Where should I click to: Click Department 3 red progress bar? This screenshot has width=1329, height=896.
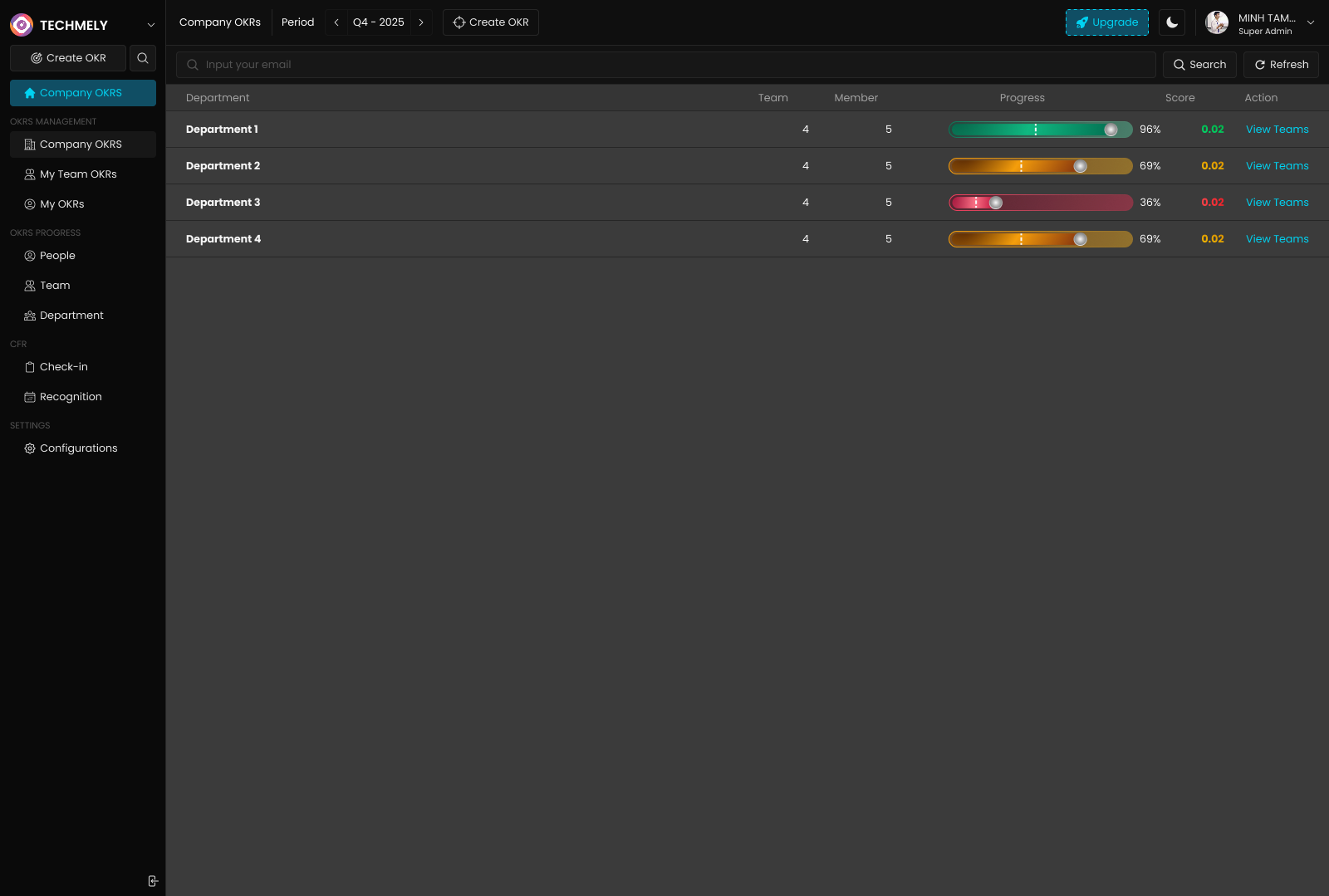click(x=1041, y=203)
